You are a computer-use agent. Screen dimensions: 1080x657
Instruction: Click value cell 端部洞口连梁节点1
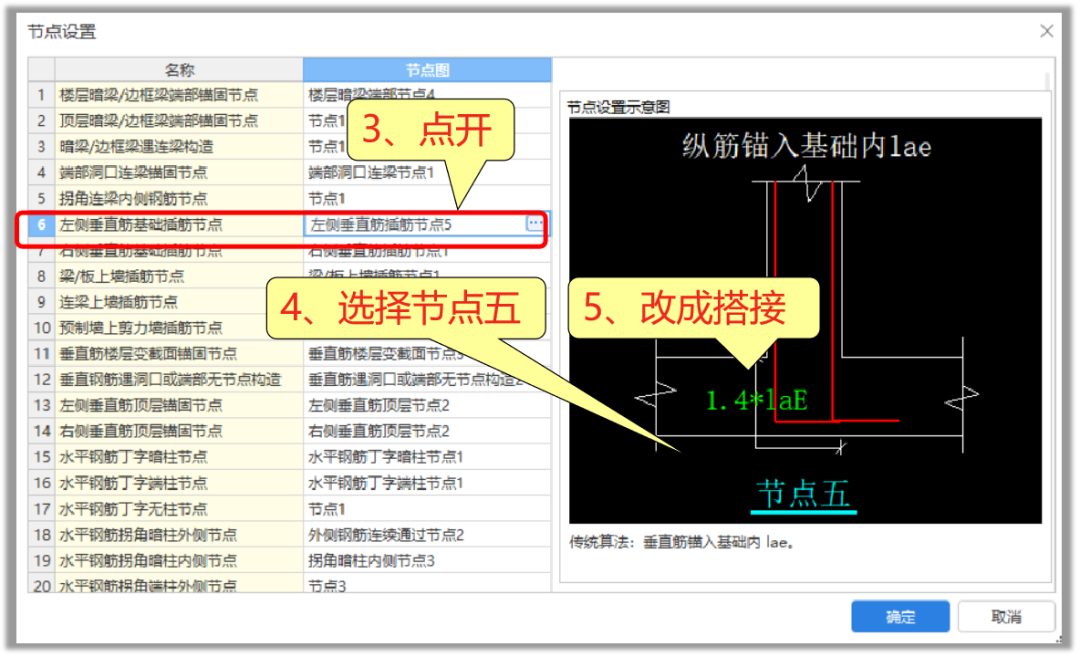pos(427,172)
